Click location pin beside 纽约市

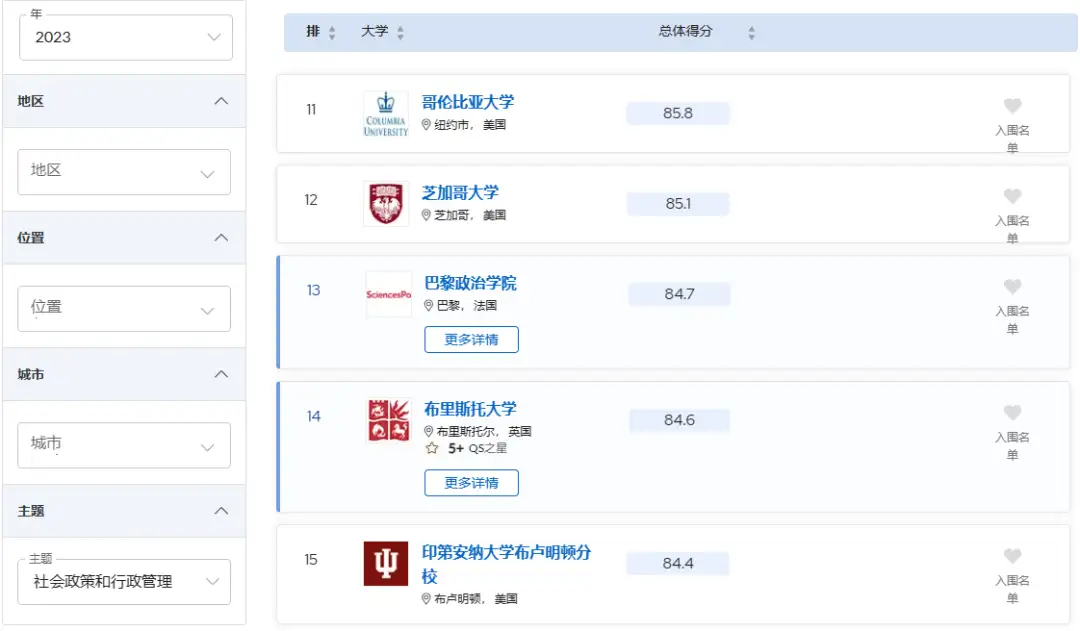tap(426, 125)
